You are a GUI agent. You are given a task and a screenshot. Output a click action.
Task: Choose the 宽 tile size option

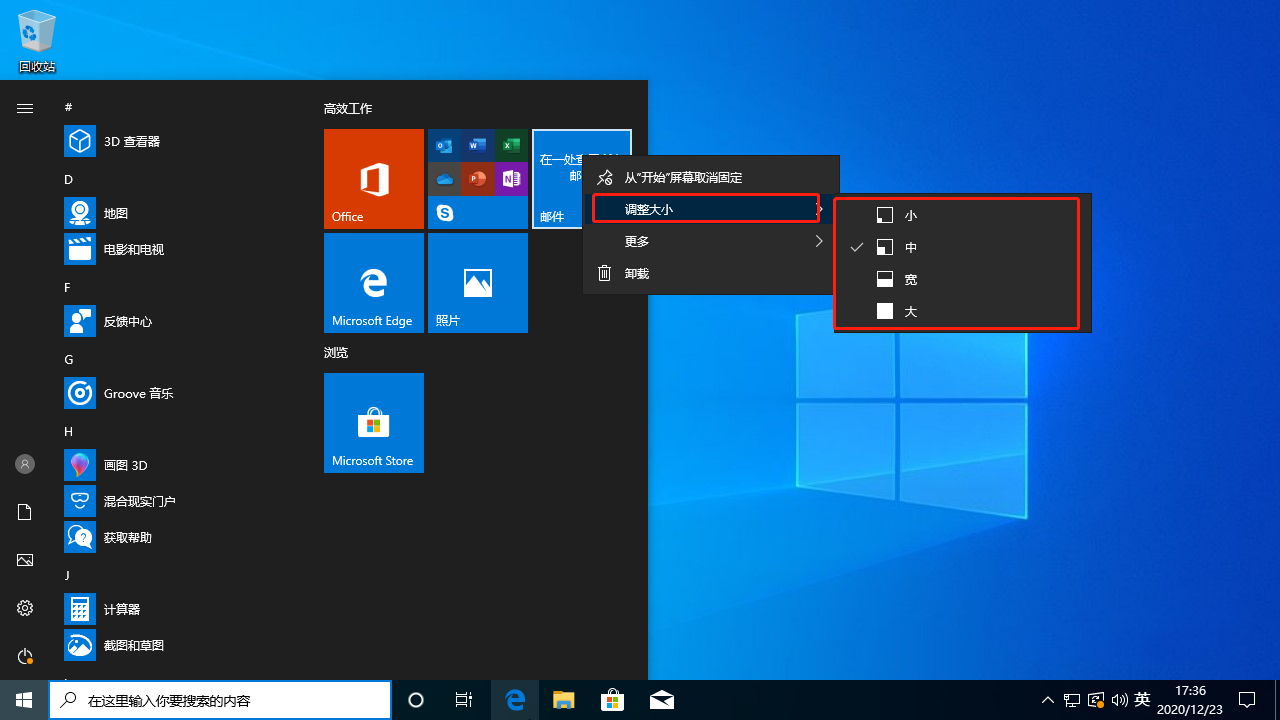click(x=910, y=279)
